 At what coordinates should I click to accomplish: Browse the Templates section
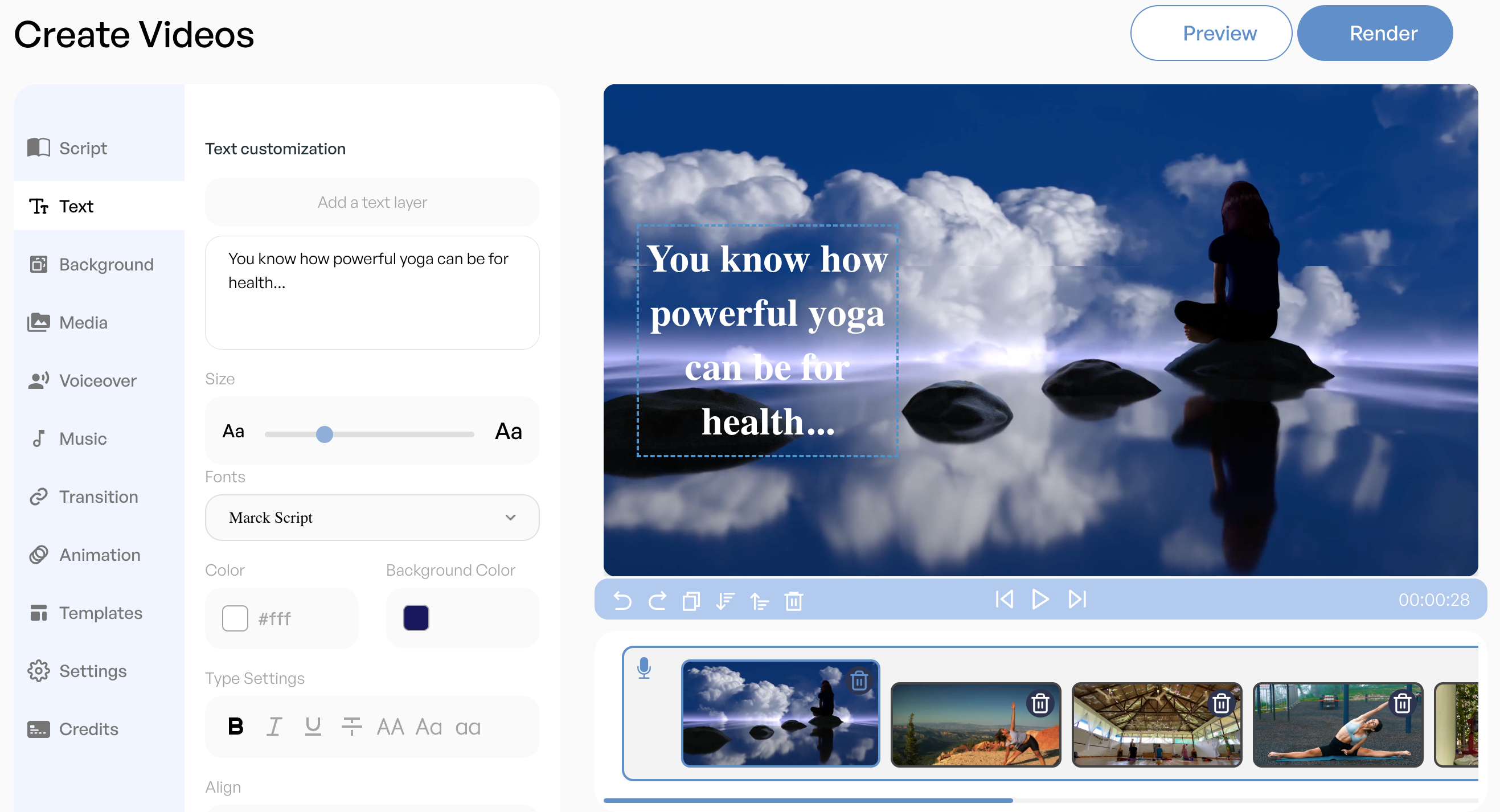pyautogui.click(x=85, y=613)
